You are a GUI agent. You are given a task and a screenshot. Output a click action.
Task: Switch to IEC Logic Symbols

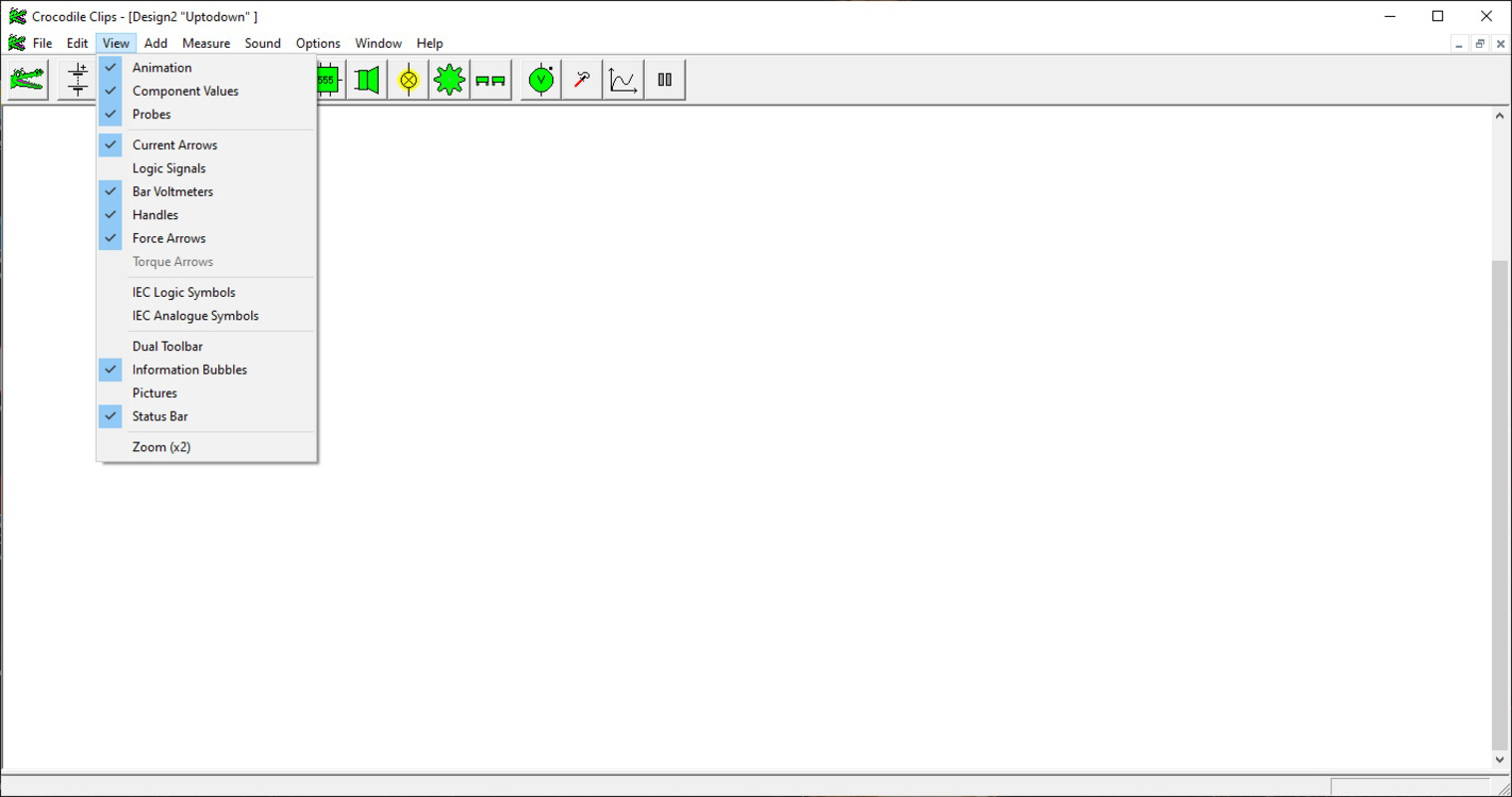pos(183,292)
